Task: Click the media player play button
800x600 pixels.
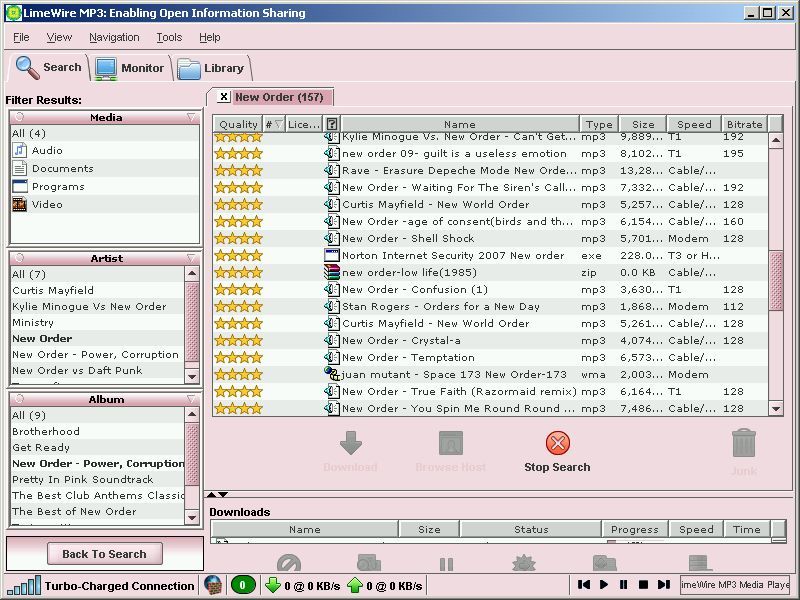Action: [604, 585]
